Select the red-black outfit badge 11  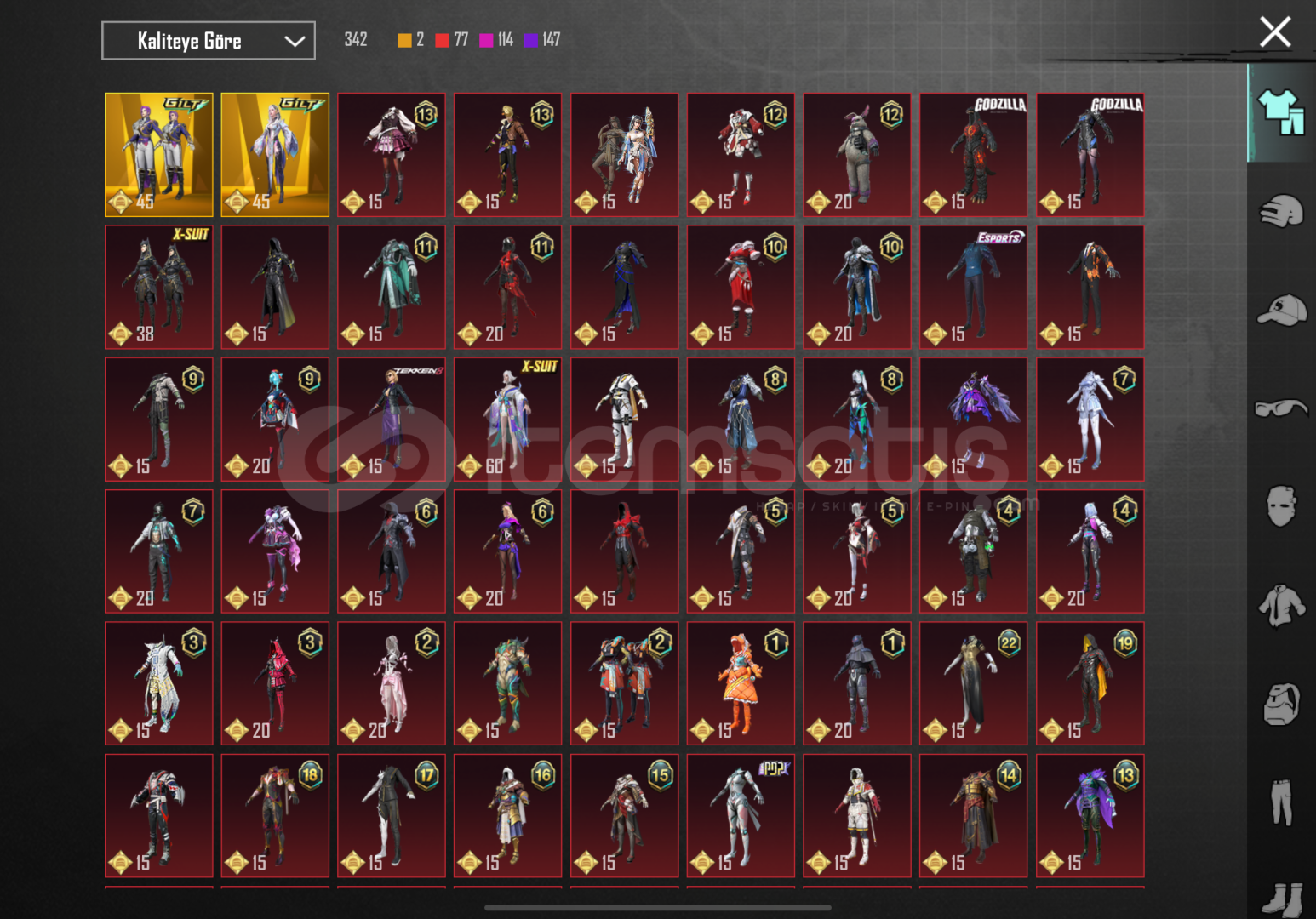coord(508,287)
